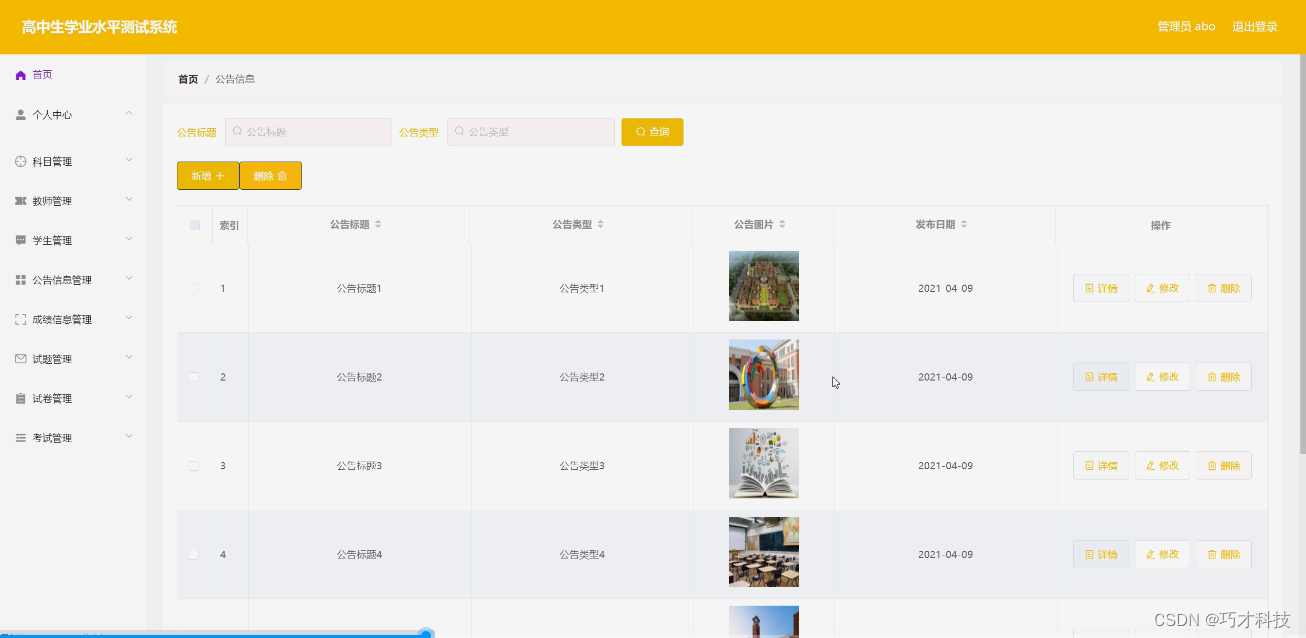
Task: Click 修改 for 公告标题2
Action: click(1162, 377)
